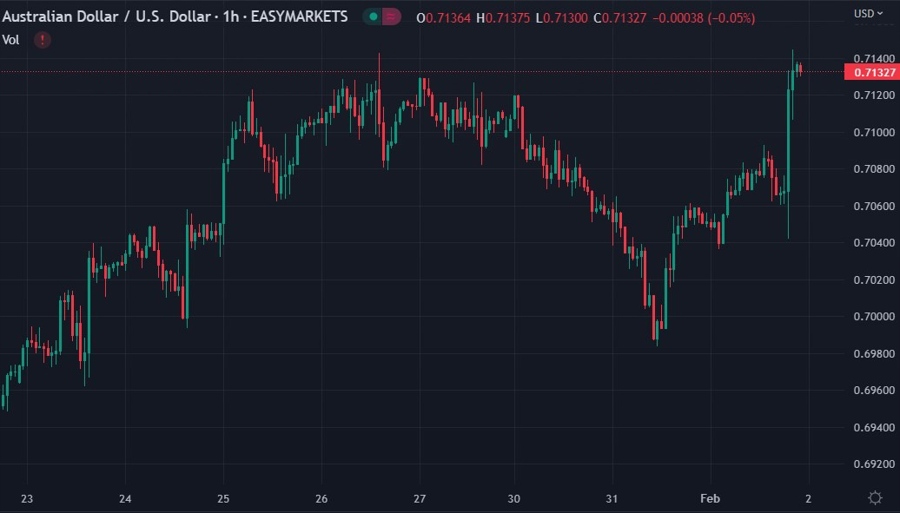Click the 1h interval in the title

click(x=231, y=17)
